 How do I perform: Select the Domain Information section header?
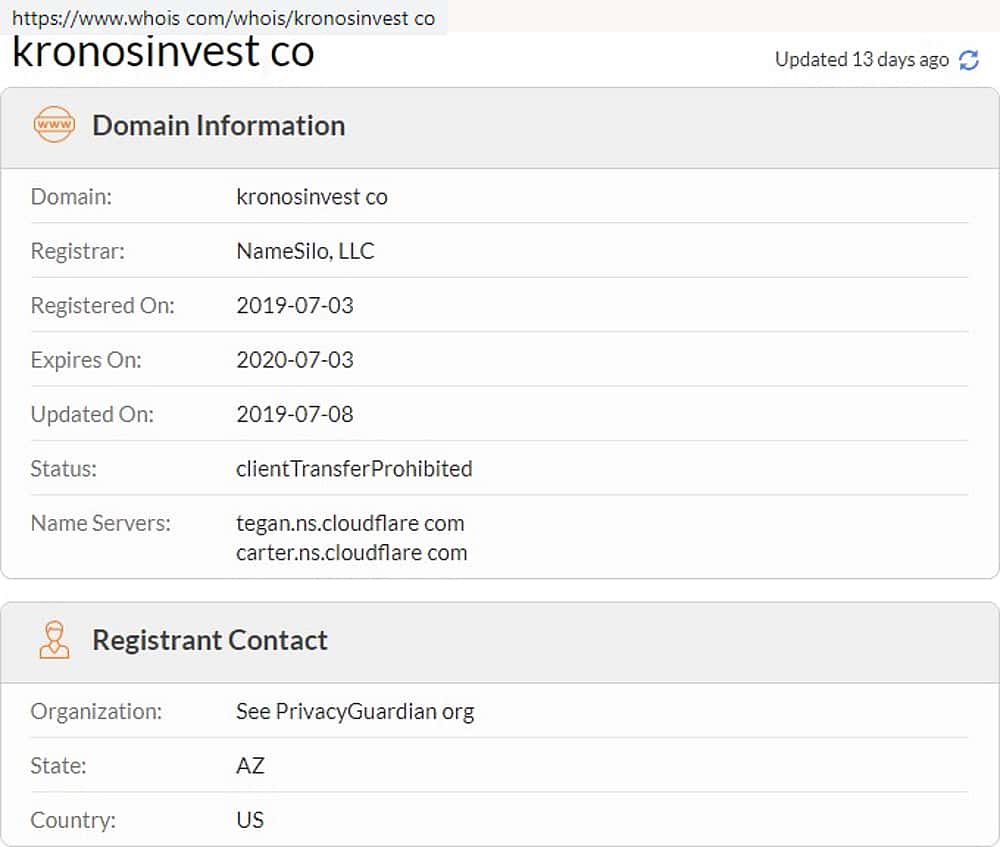(x=218, y=125)
